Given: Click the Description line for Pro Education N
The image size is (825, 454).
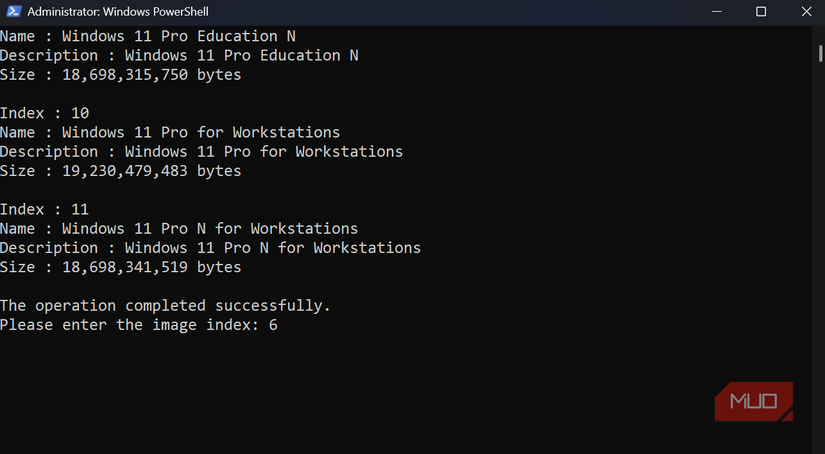Looking at the screenshot, I should (179, 55).
